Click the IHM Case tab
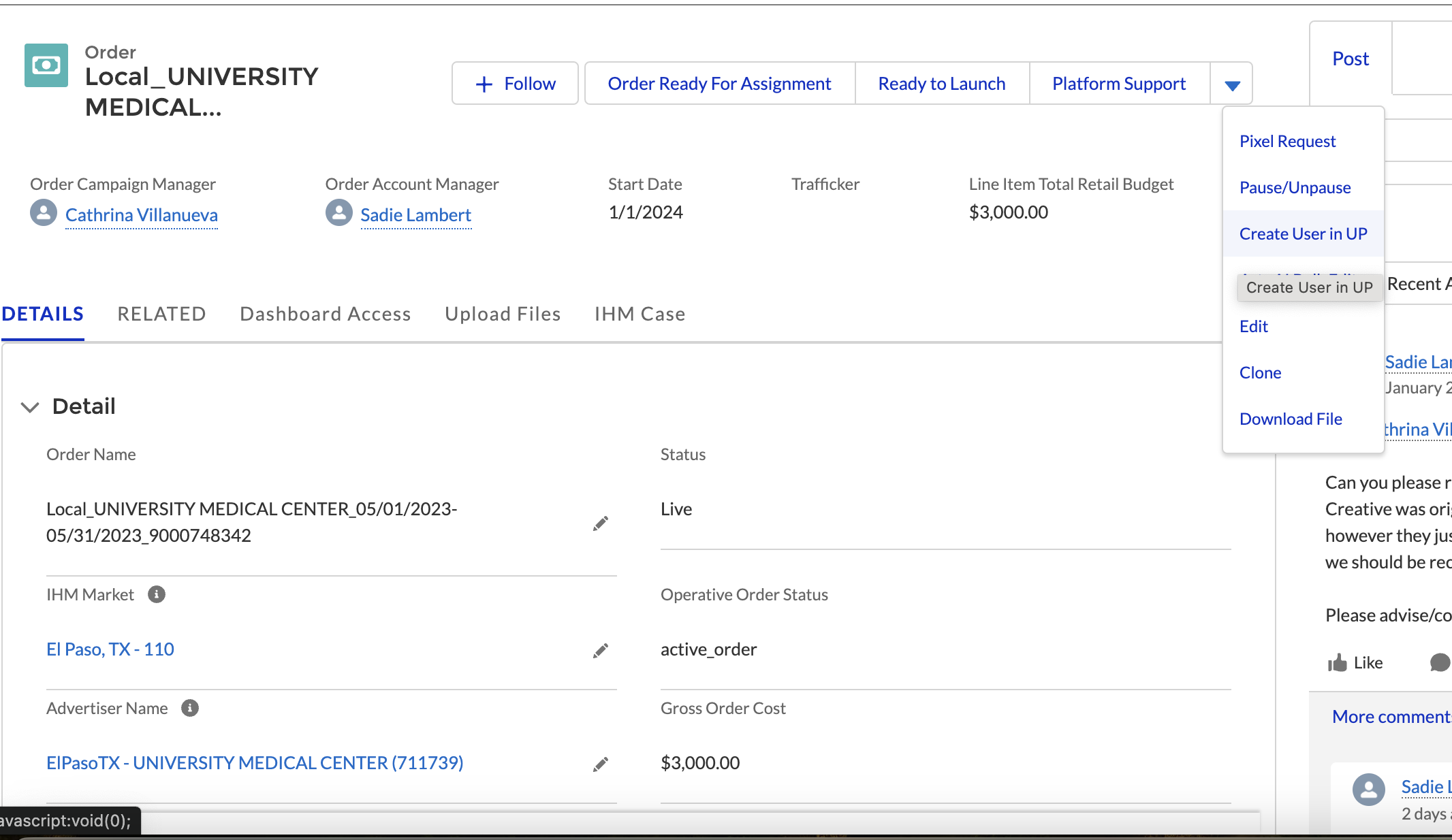The image size is (1452, 840). [x=639, y=314]
